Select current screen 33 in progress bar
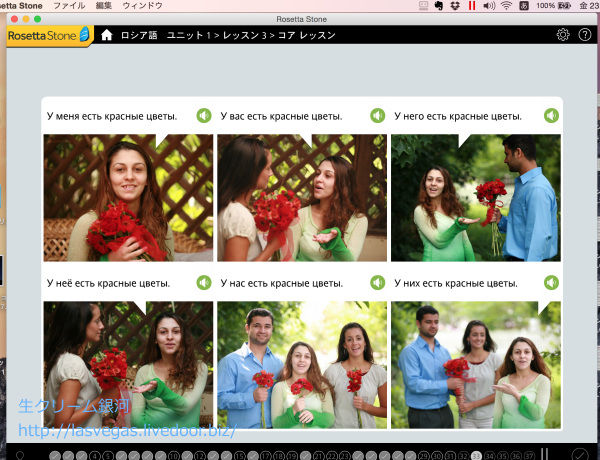600x460 pixels. coord(476,456)
